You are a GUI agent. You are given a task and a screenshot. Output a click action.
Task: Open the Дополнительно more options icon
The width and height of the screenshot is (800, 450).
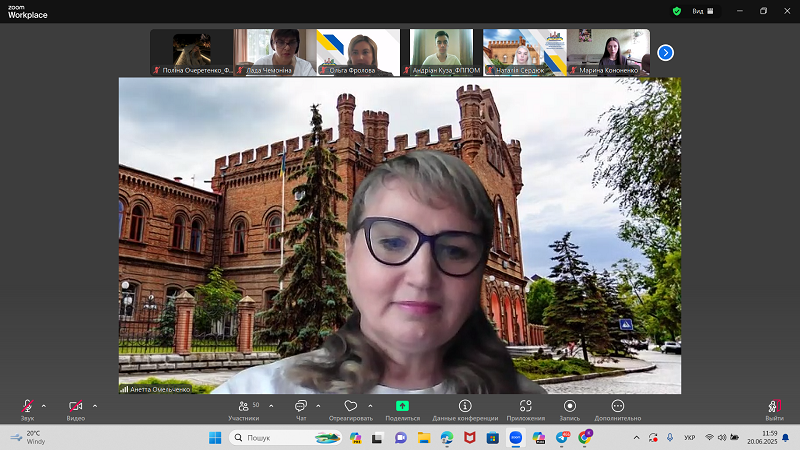618,406
